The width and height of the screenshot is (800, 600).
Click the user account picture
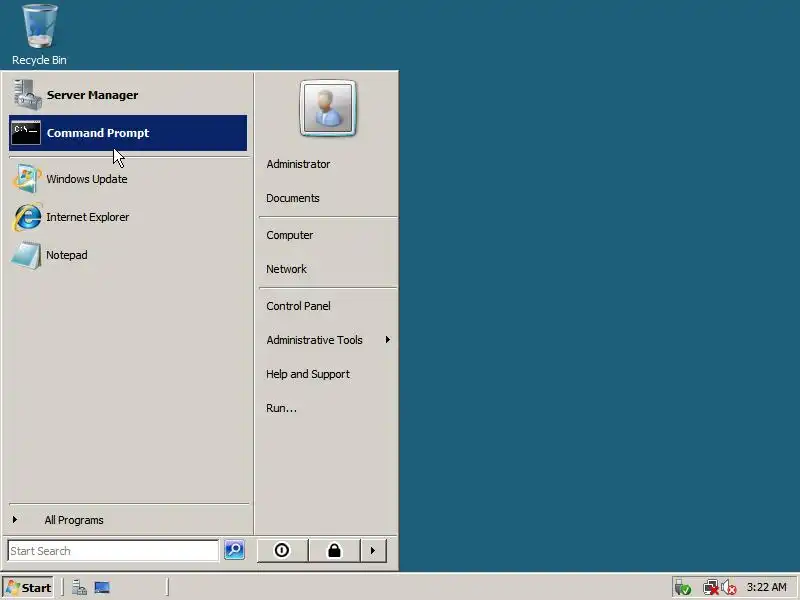coord(328,108)
